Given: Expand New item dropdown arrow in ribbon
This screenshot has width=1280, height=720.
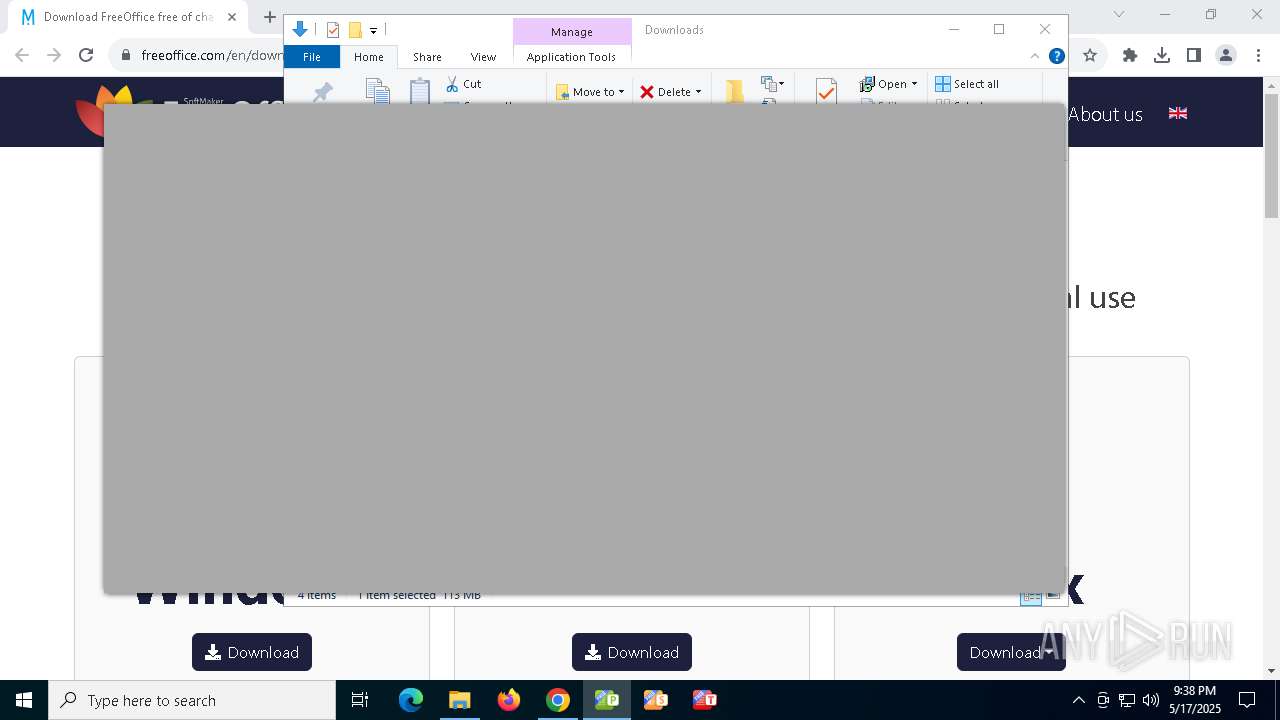Looking at the screenshot, I should click(x=781, y=84).
